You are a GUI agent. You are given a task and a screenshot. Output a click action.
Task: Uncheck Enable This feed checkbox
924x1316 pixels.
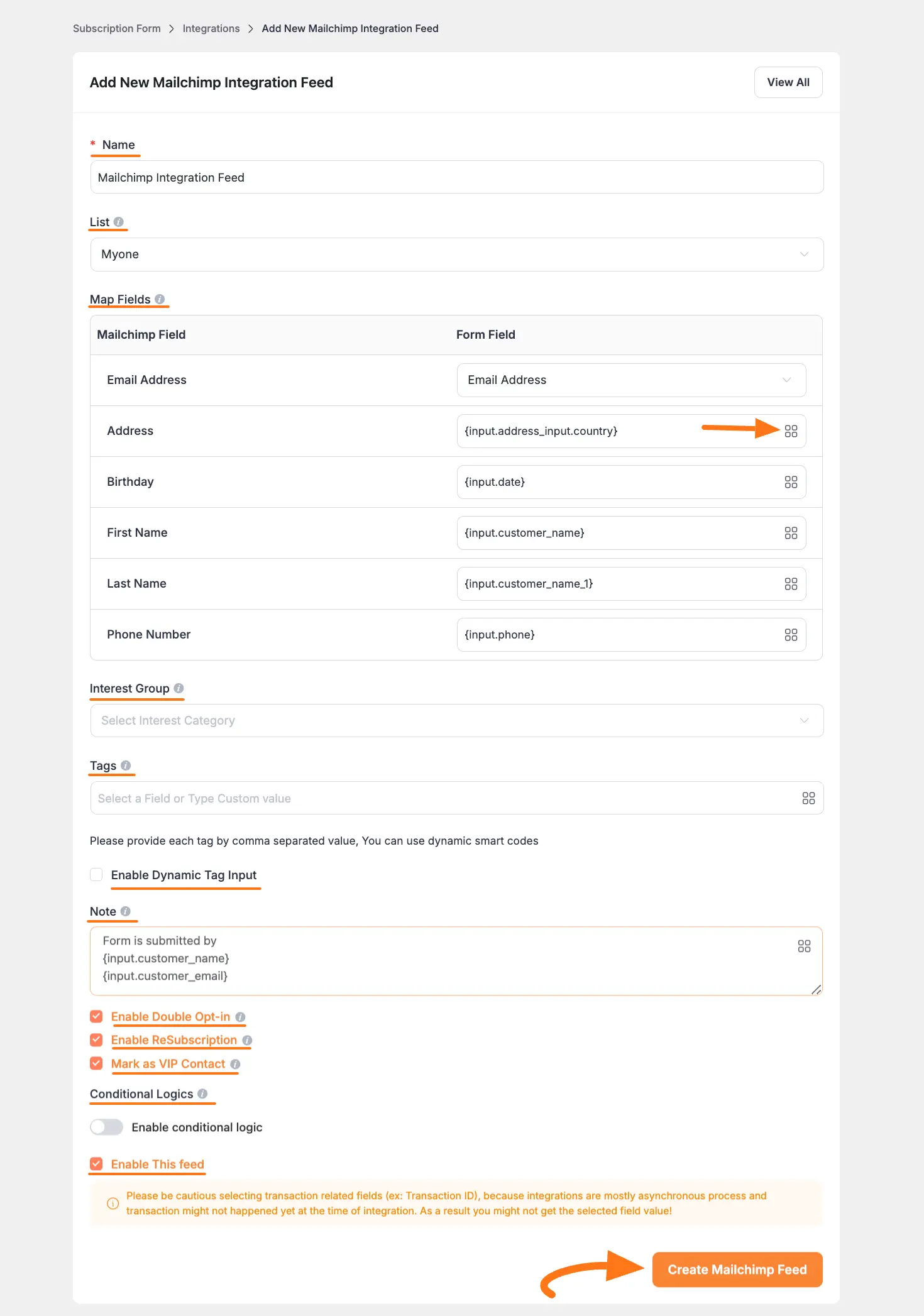pyautogui.click(x=96, y=1164)
